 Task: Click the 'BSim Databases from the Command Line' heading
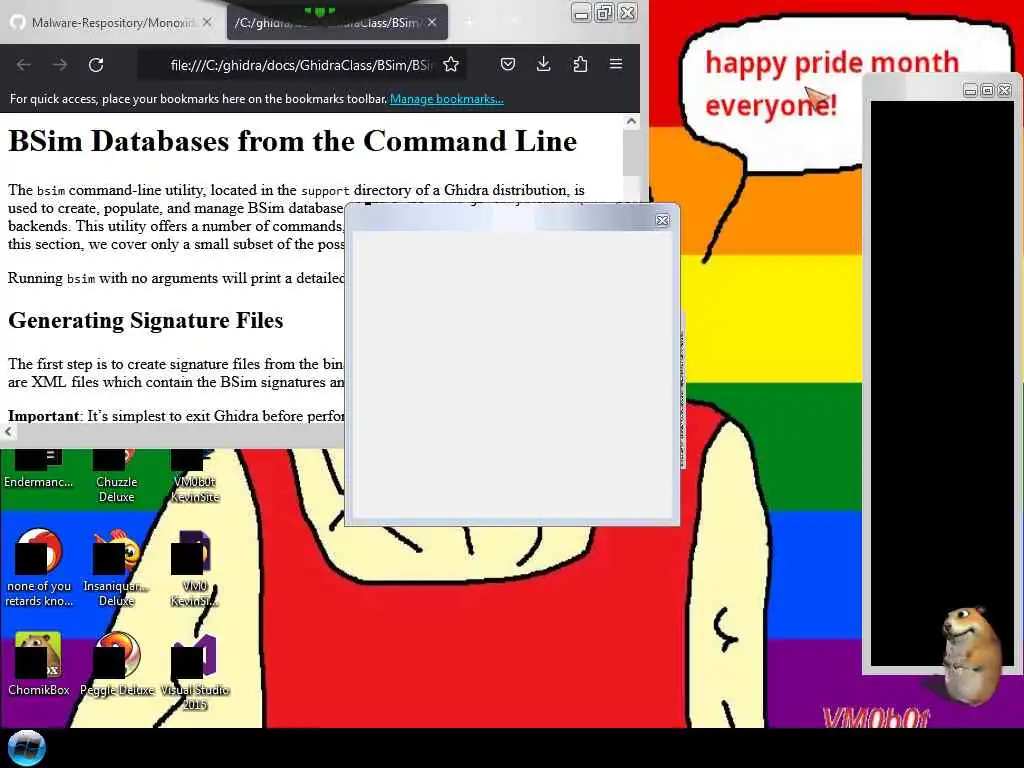tap(293, 141)
